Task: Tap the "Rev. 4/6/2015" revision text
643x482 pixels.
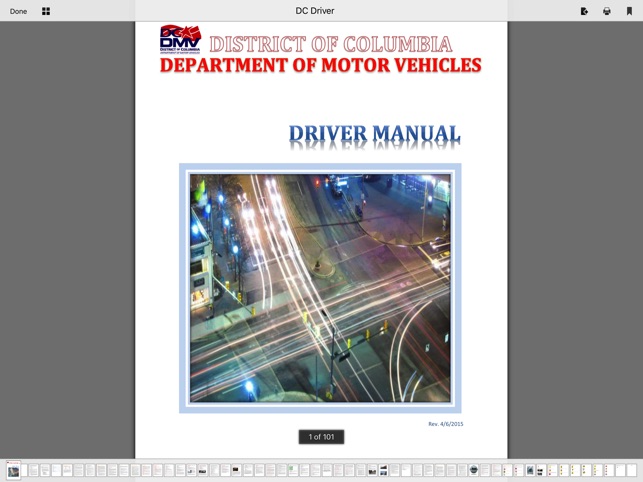Action: pyautogui.click(x=445, y=424)
